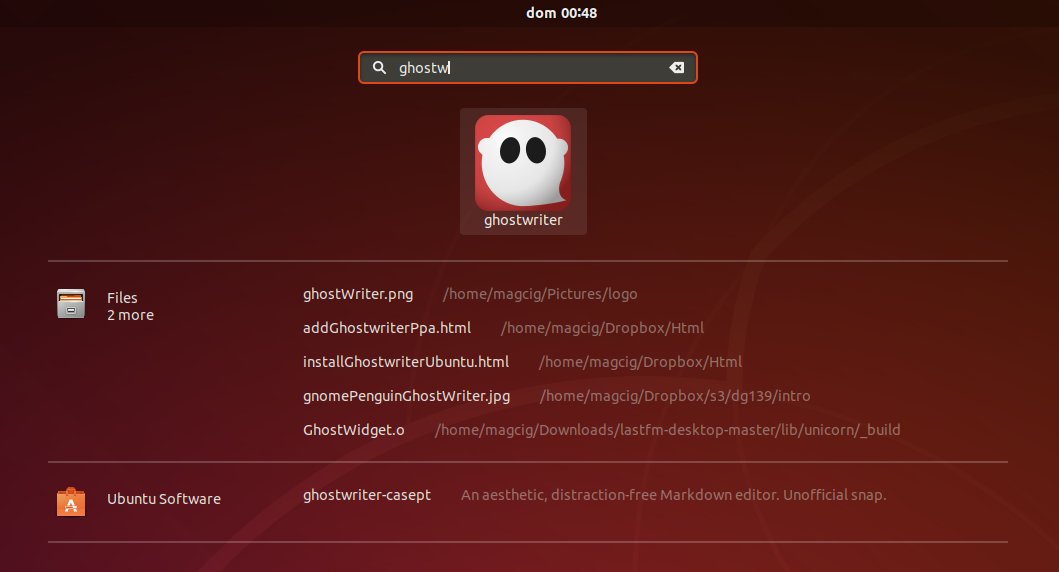The image size is (1059, 572).
Task: Open addGhostwriterPpa.html result
Action: pos(387,328)
